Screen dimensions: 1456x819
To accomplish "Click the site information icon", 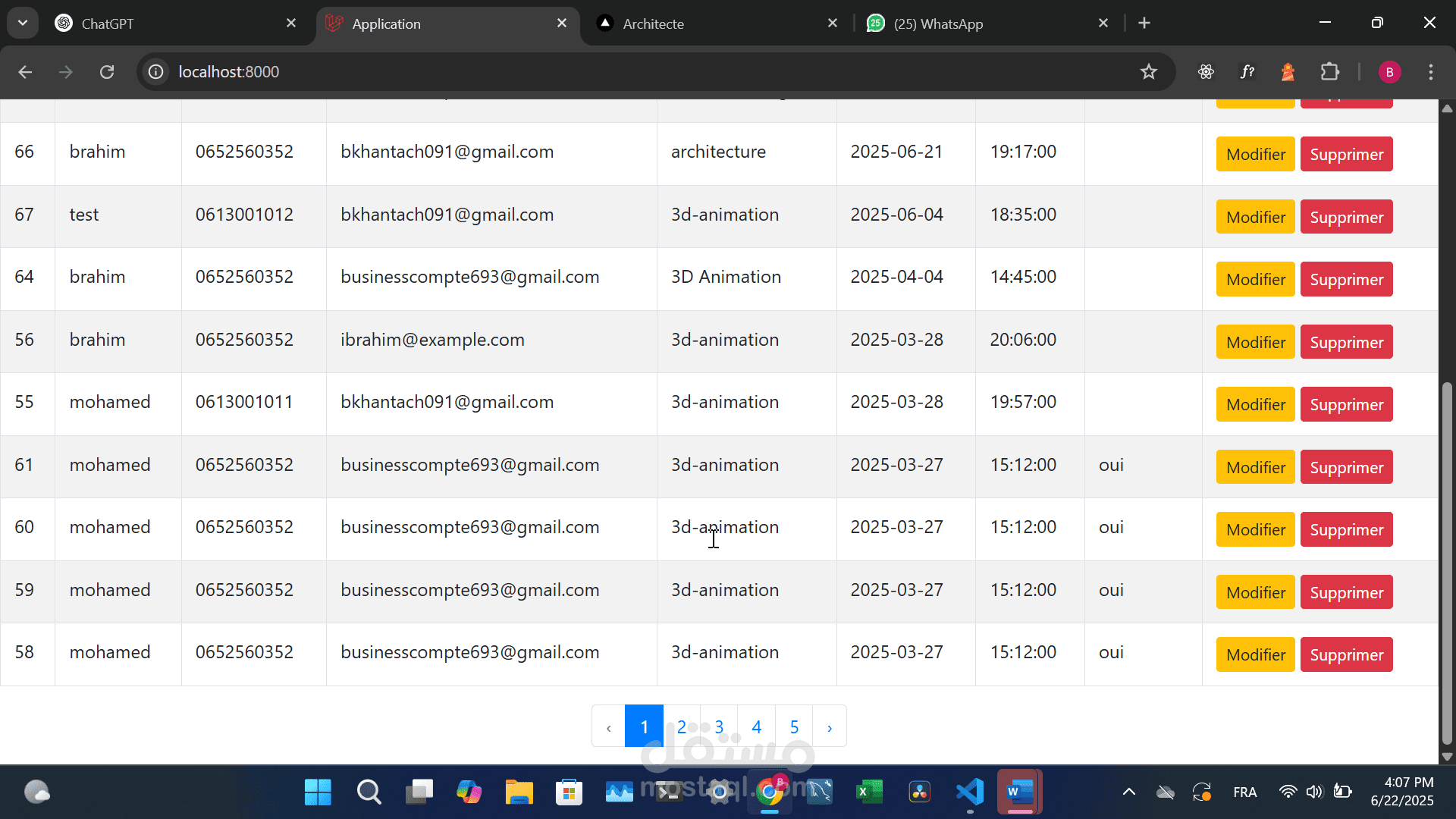I will coord(155,71).
